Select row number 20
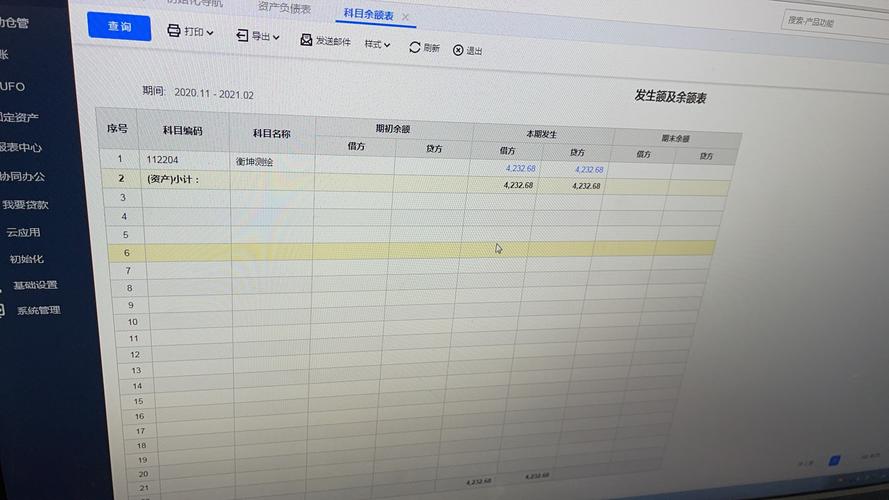The width and height of the screenshot is (889, 500). click(143, 474)
